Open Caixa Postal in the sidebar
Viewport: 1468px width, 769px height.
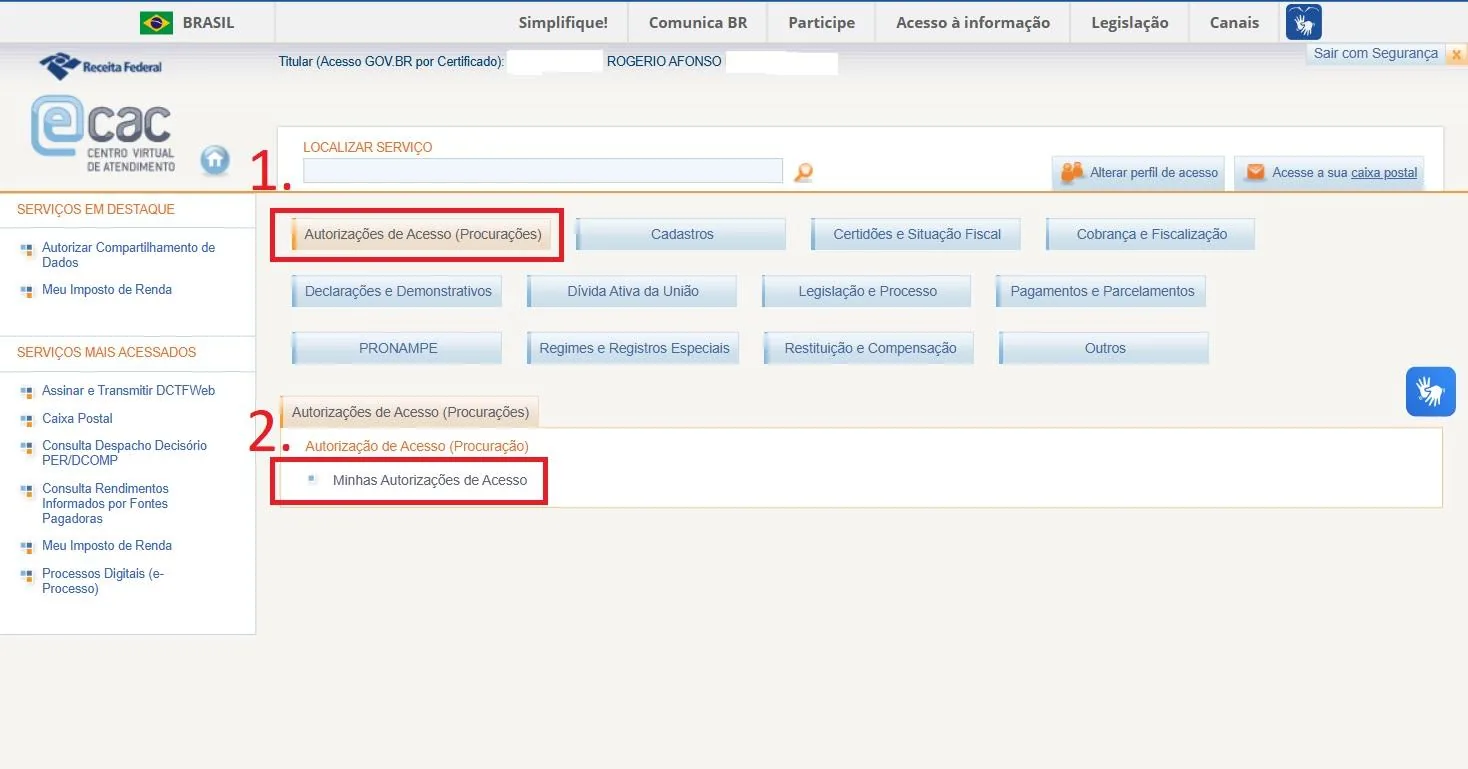77,418
